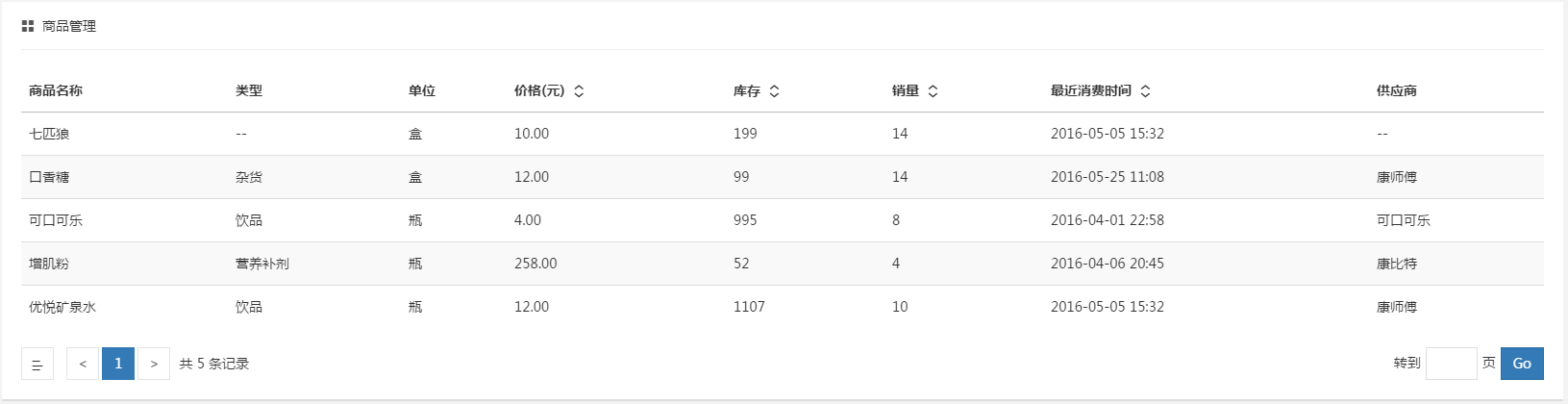Go to next page arrow

(154, 364)
